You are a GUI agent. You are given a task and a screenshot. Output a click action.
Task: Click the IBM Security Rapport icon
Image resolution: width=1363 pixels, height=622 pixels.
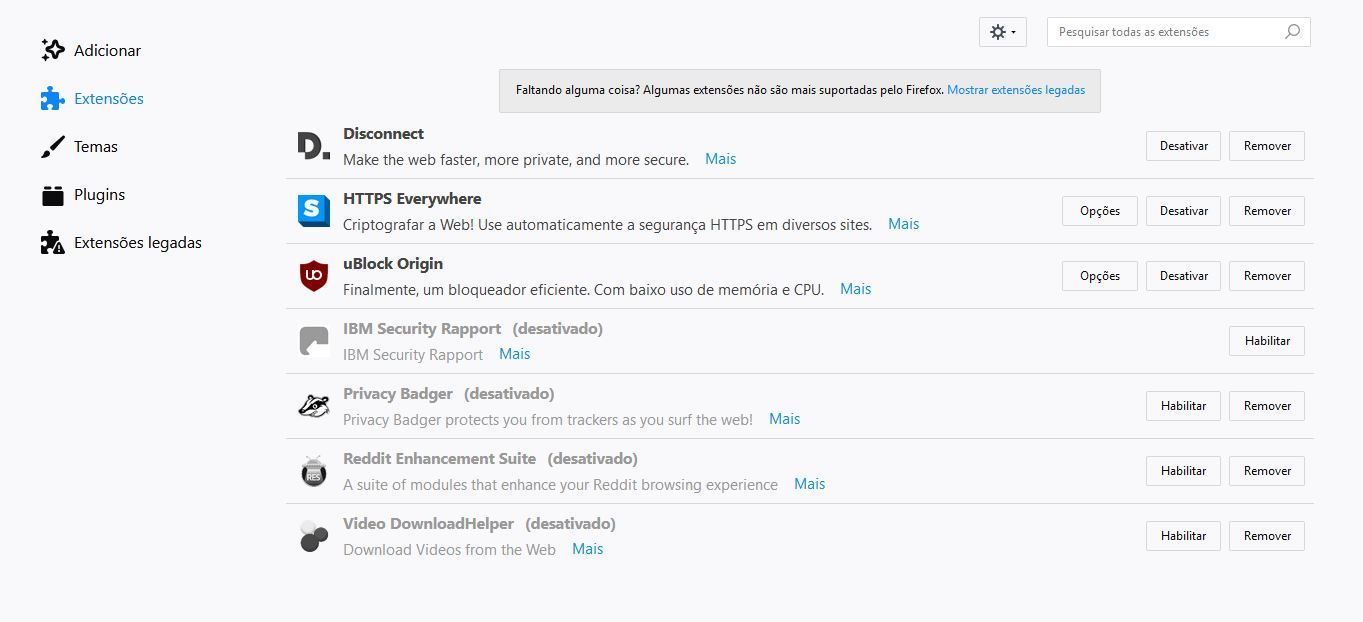tap(313, 341)
